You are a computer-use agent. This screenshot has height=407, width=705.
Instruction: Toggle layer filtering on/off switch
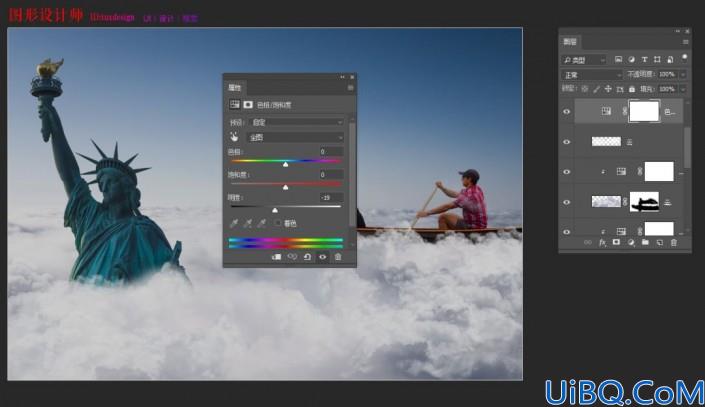pos(684,58)
